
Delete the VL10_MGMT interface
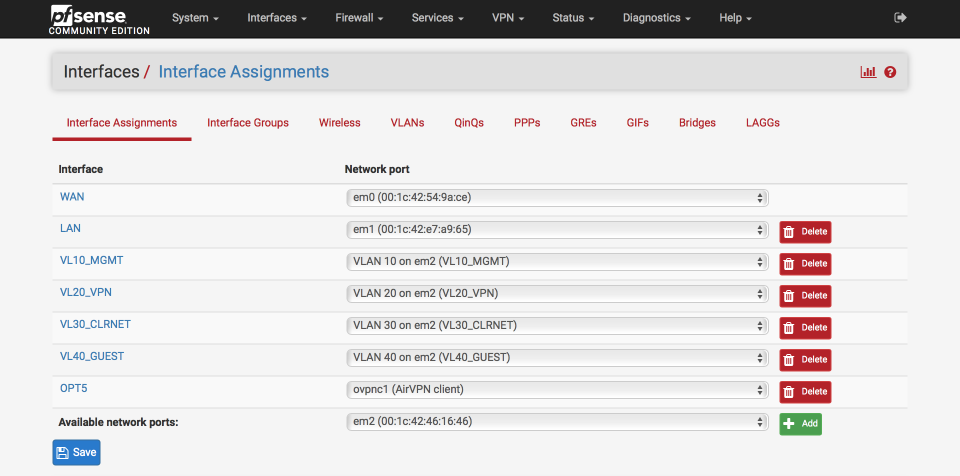[805, 264]
